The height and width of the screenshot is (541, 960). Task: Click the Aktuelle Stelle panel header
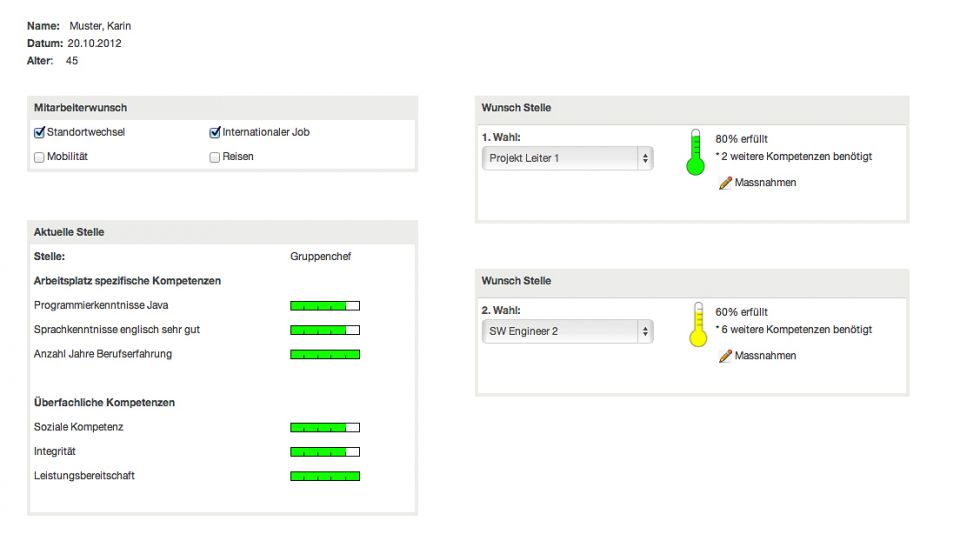click(222, 232)
